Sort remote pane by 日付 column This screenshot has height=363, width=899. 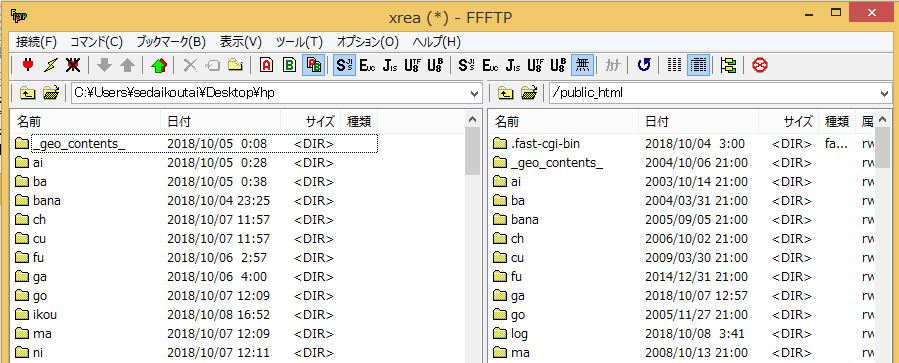[698, 121]
